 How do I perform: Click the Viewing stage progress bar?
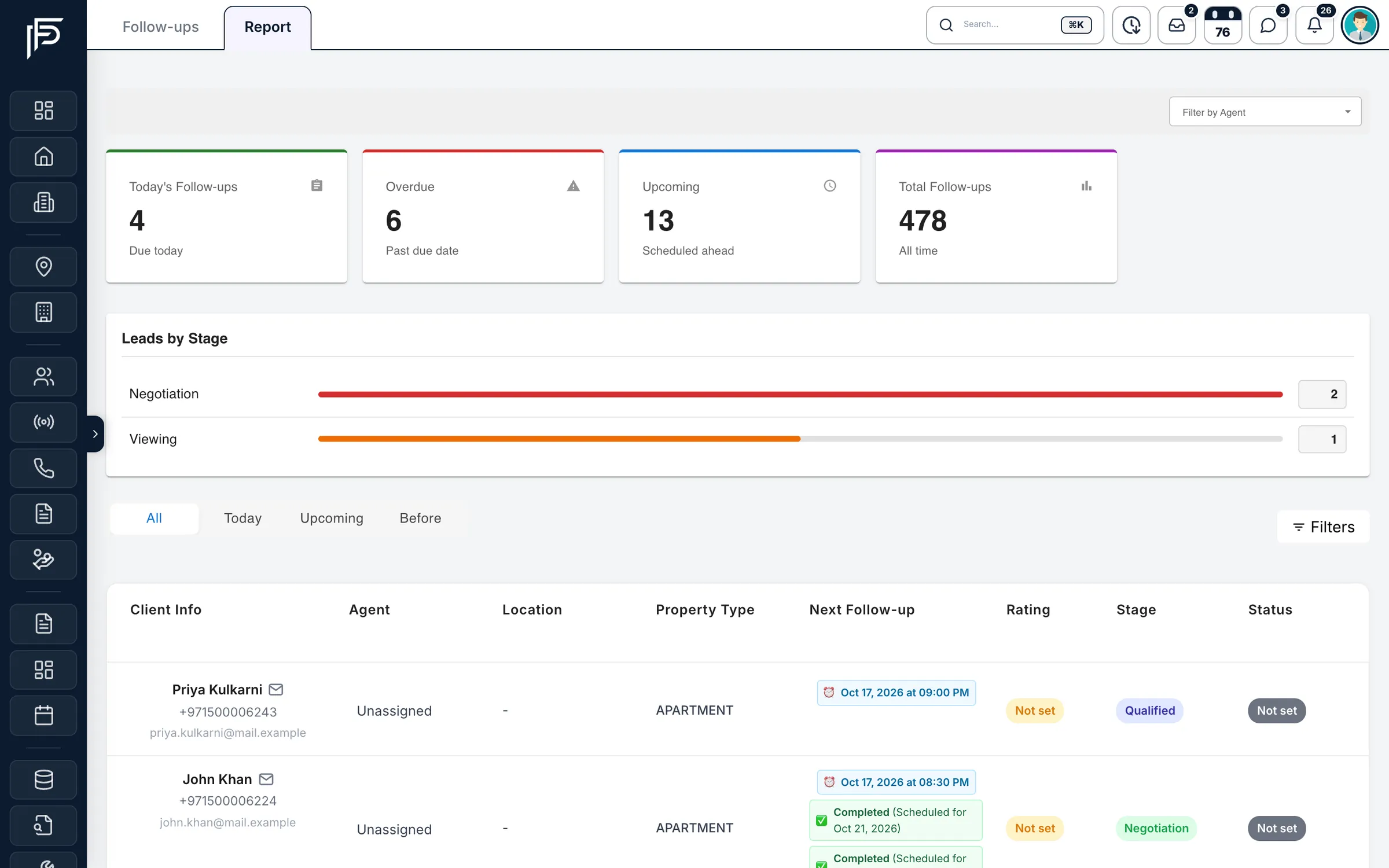tap(800, 439)
